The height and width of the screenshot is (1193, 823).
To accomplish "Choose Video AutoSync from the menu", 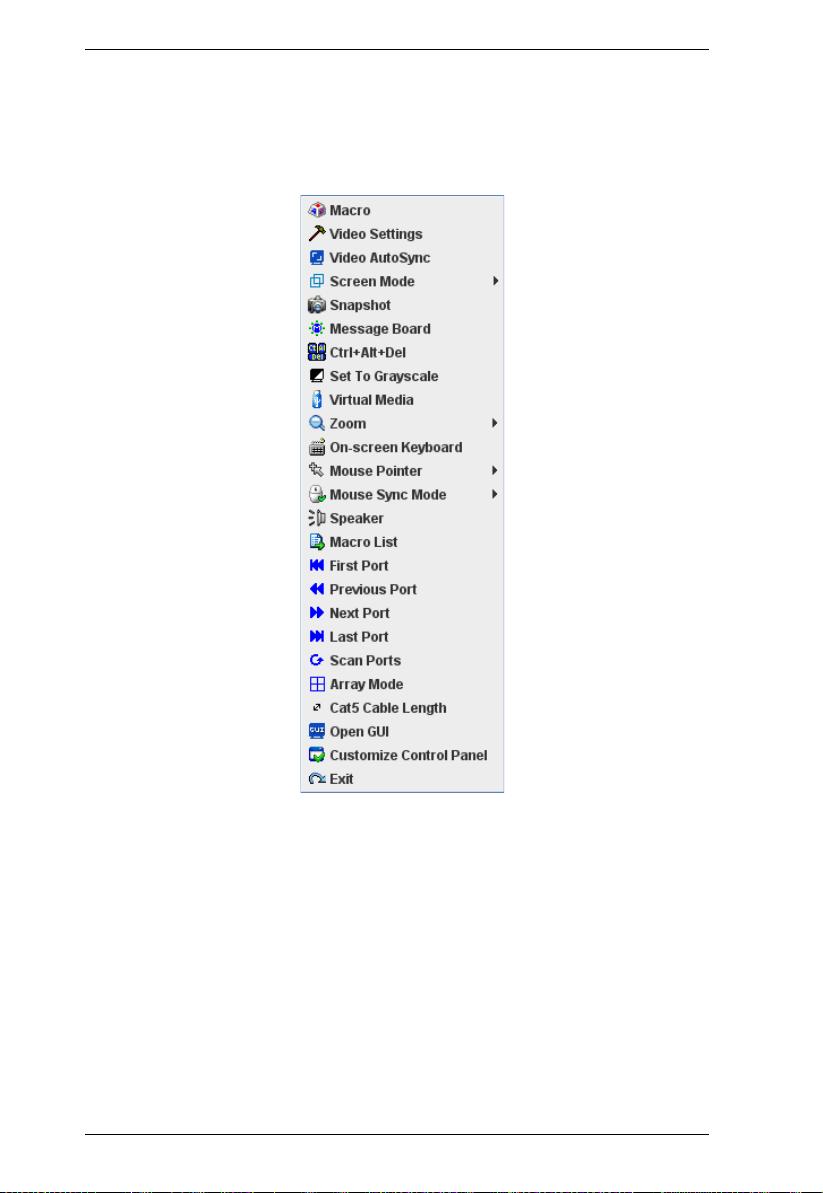I will [x=402, y=258].
